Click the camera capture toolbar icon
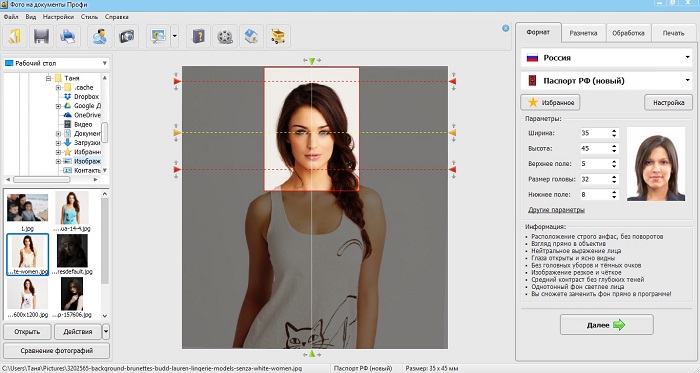This screenshot has height=373, width=700. point(126,36)
